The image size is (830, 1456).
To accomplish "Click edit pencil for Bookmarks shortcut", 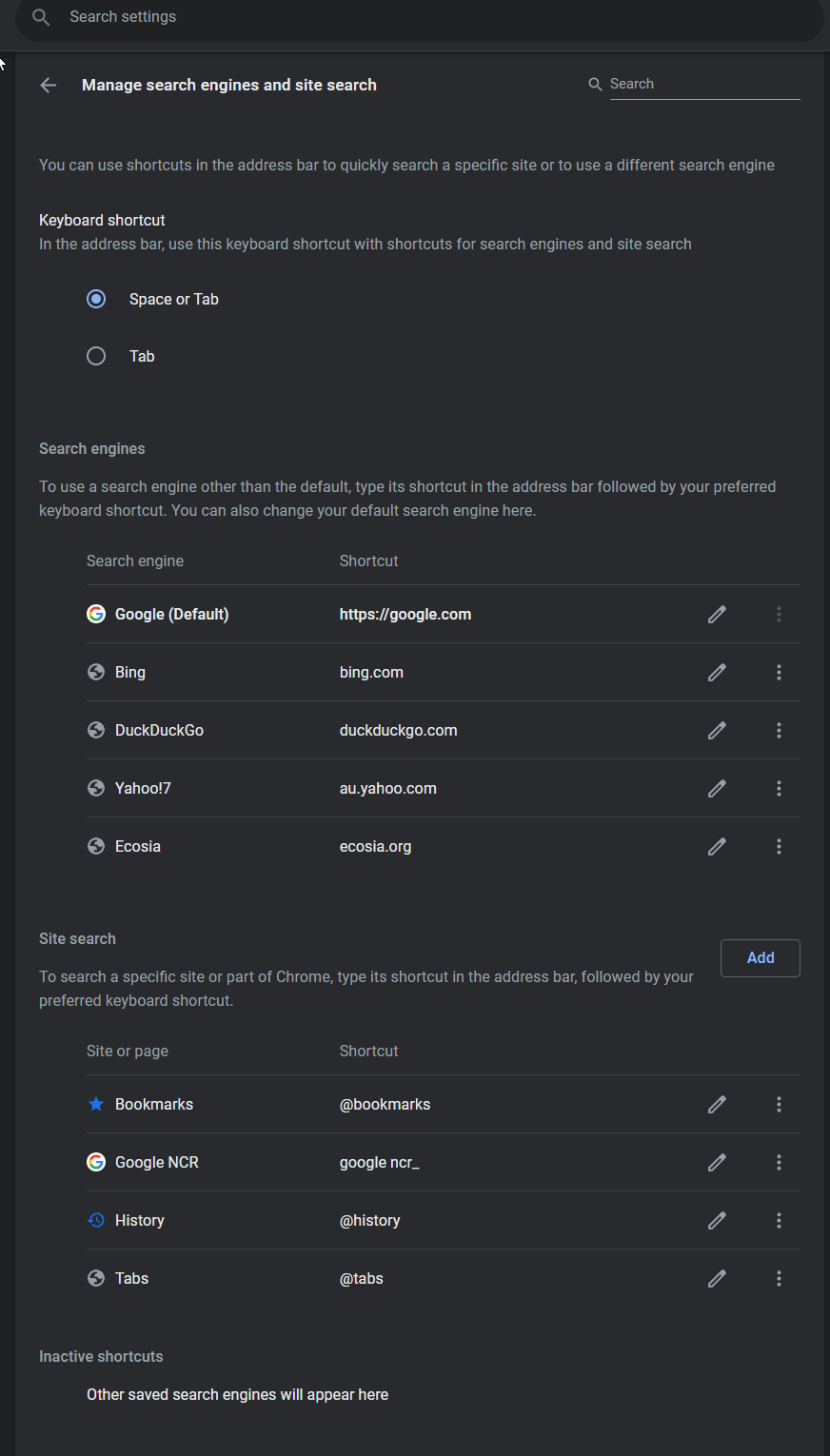I will point(717,1105).
